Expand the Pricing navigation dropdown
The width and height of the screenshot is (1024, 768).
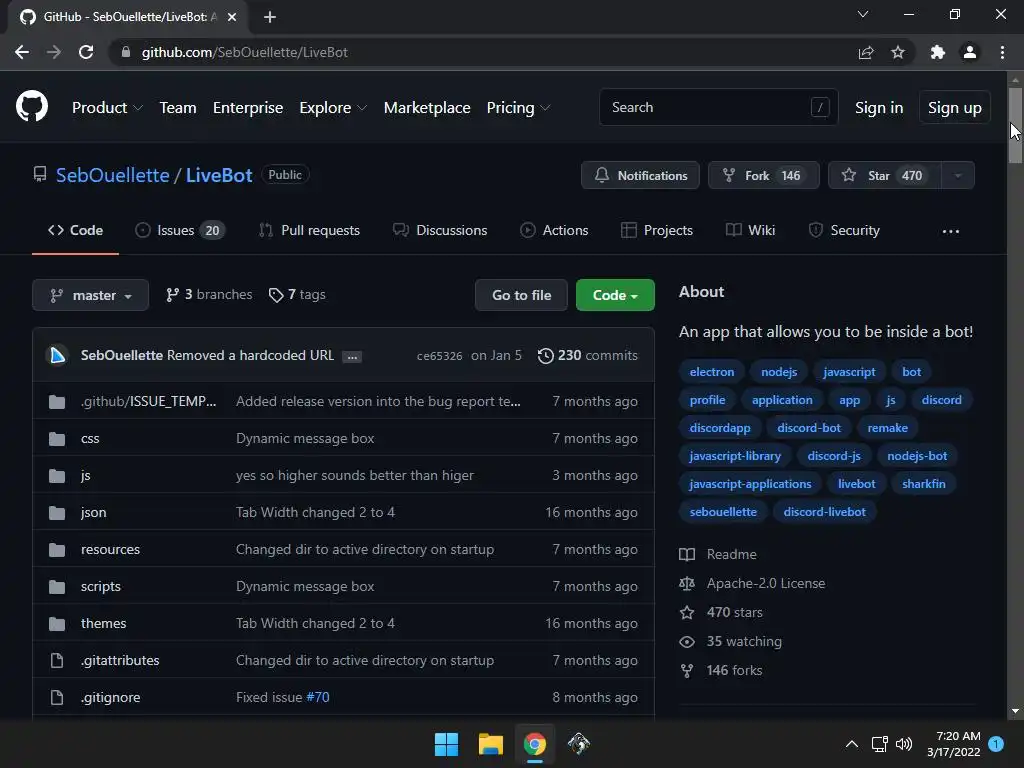pos(519,108)
